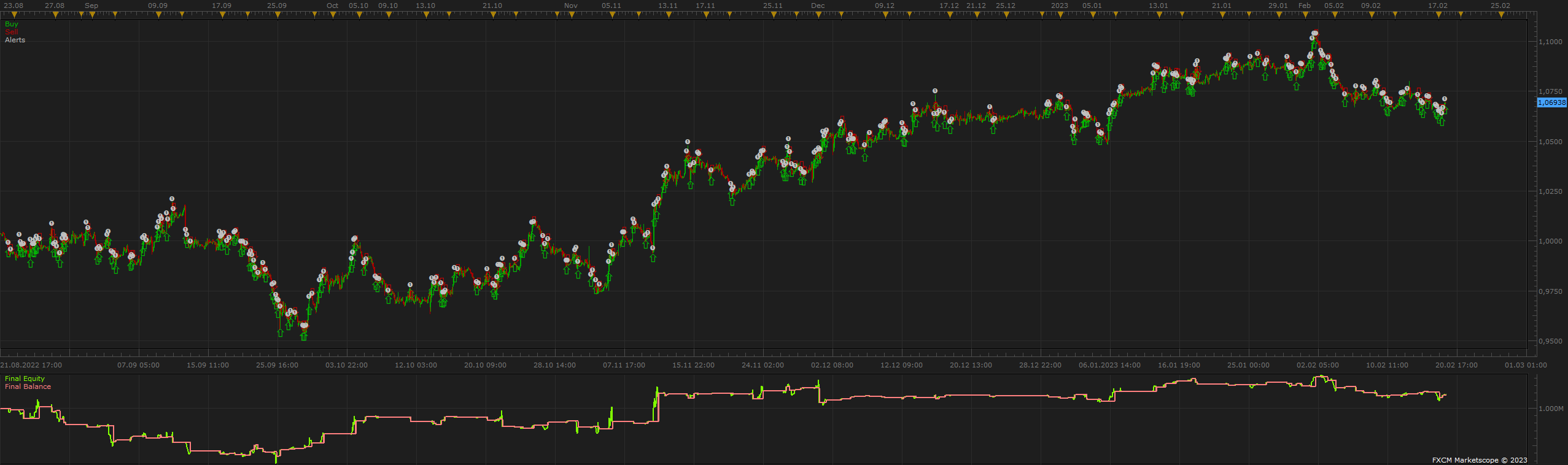Viewport: 1568px width, 465px height.
Task: Click the current price tag 1,06938
Action: coord(1551,102)
